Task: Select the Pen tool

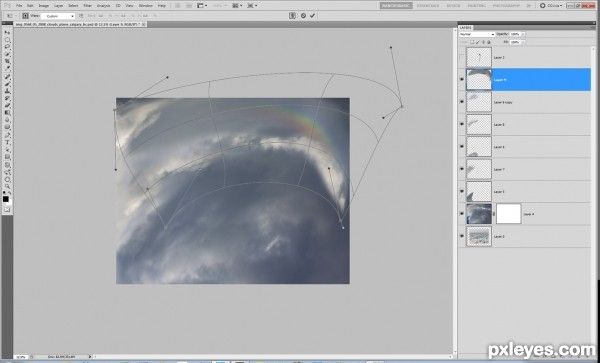Action: pyautogui.click(x=7, y=135)
